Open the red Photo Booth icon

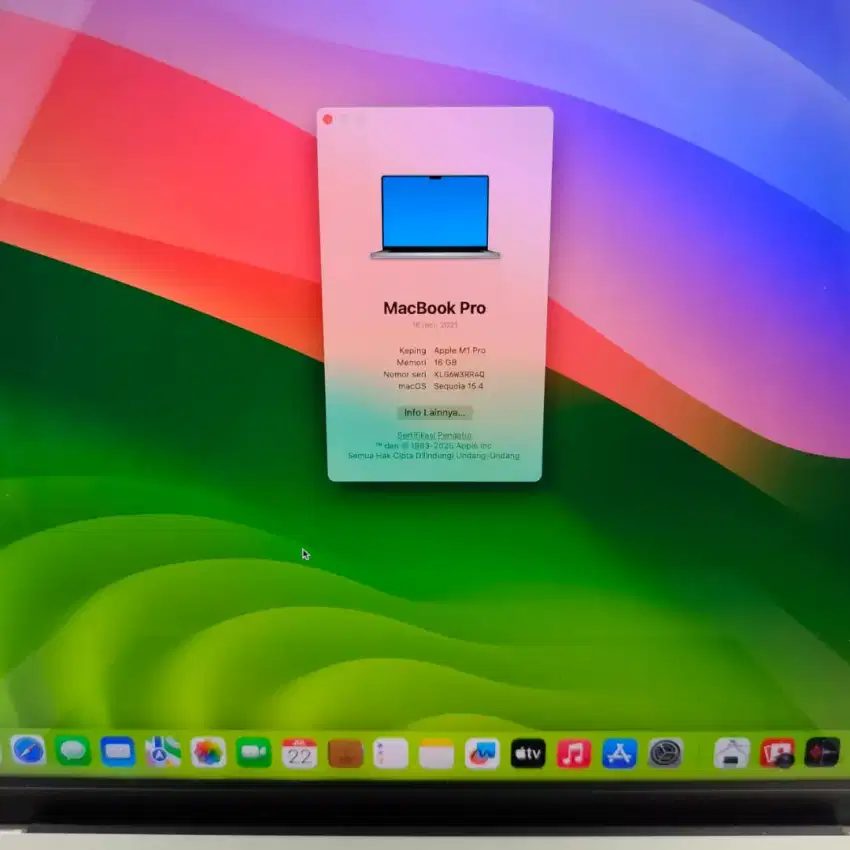tap(777, 752)
